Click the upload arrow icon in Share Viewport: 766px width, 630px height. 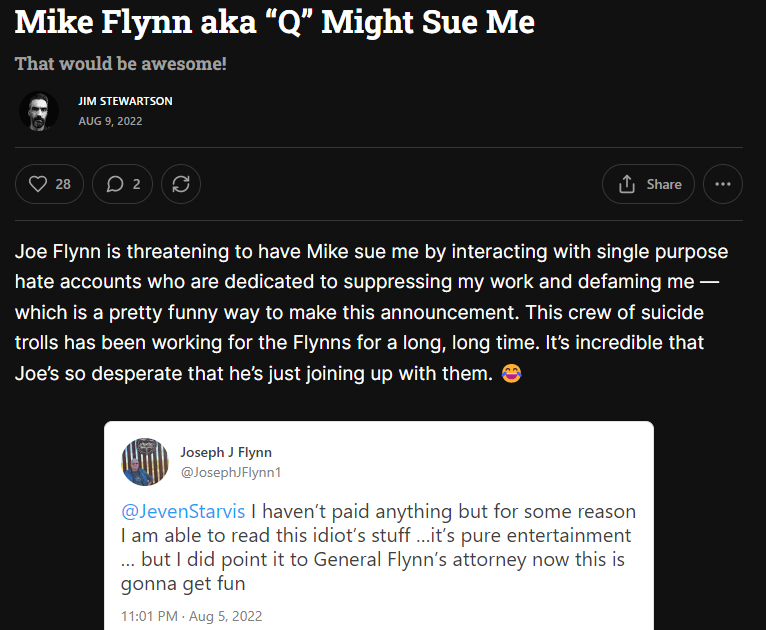point(627,184)
